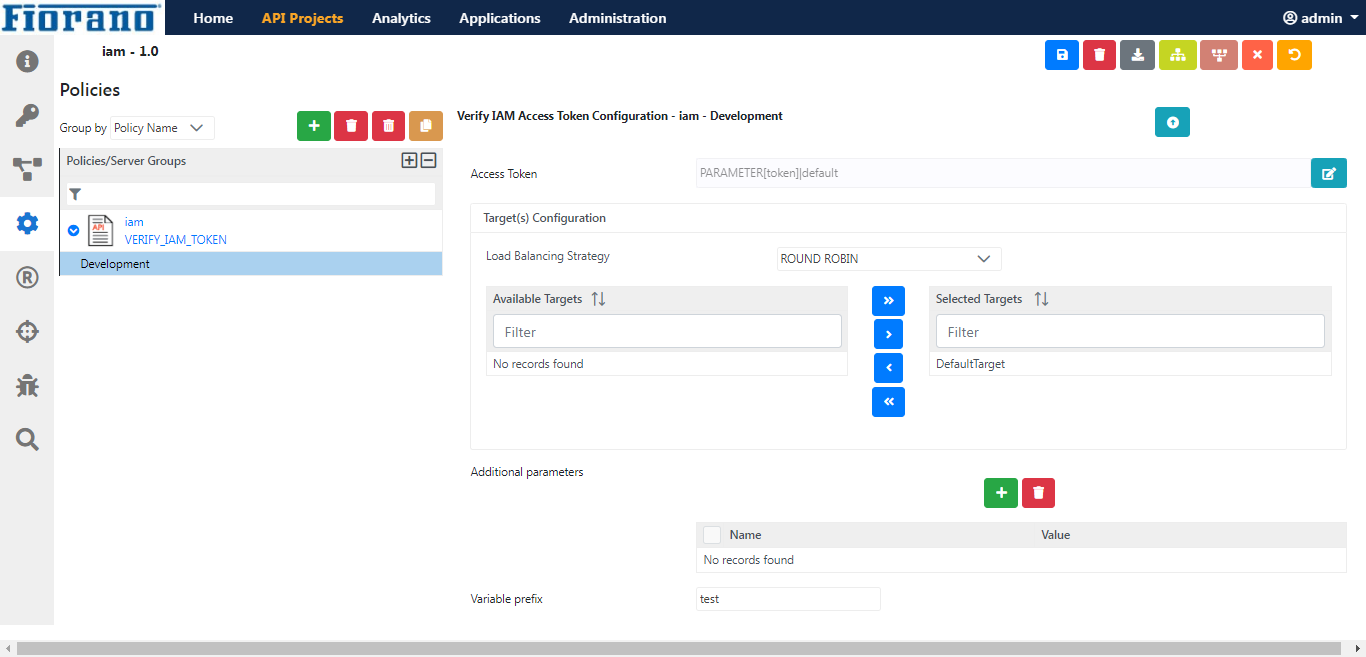Open the Applications menu

(500, 18)
